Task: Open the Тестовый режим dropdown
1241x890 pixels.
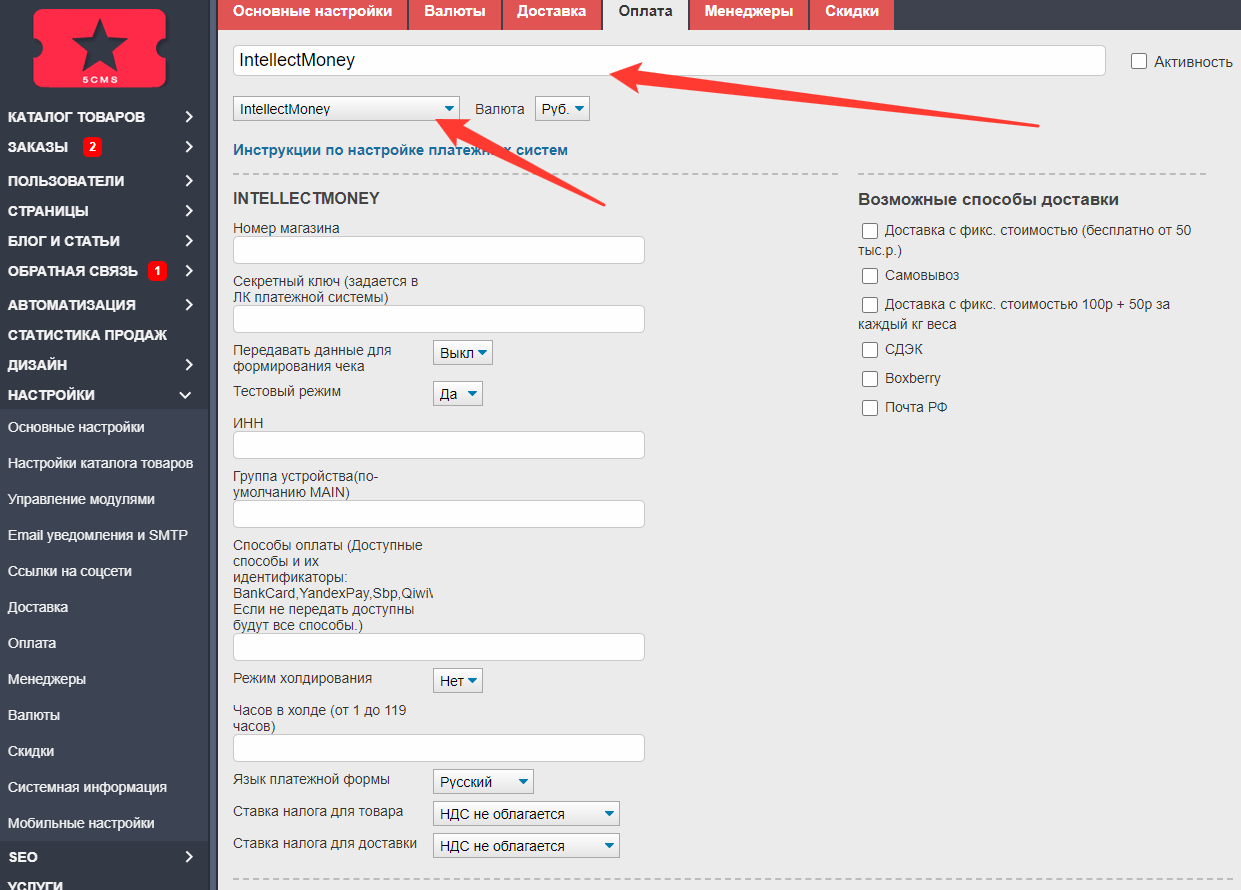Action: click(x=457, y=394)
